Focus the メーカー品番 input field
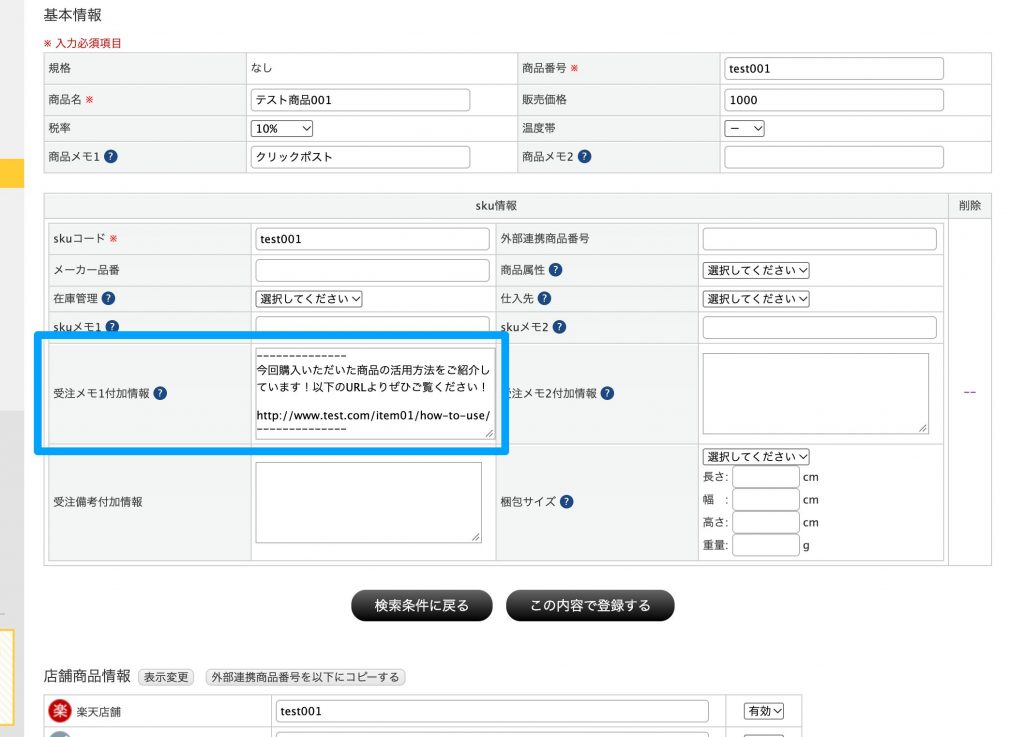 pos(372,270)
